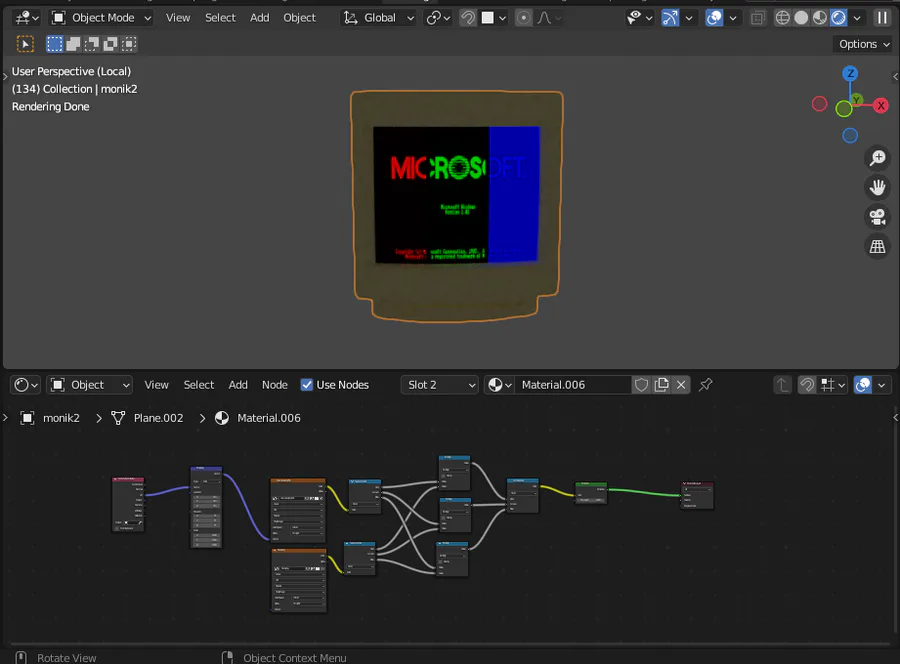Open the Add menu in 3D viewport
Screen dimensions: 900x664
(259, 18)
